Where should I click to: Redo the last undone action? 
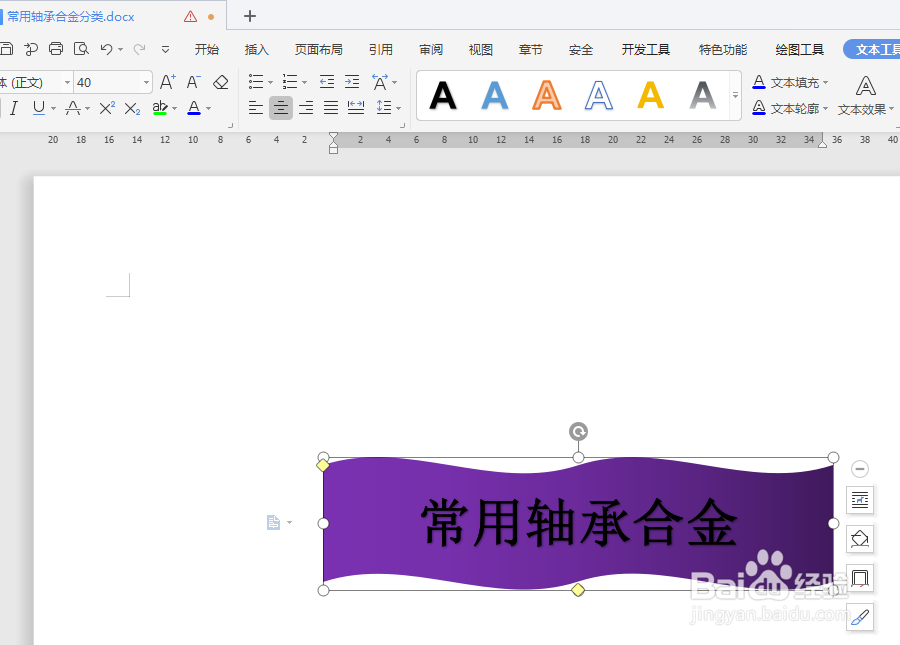139,49
